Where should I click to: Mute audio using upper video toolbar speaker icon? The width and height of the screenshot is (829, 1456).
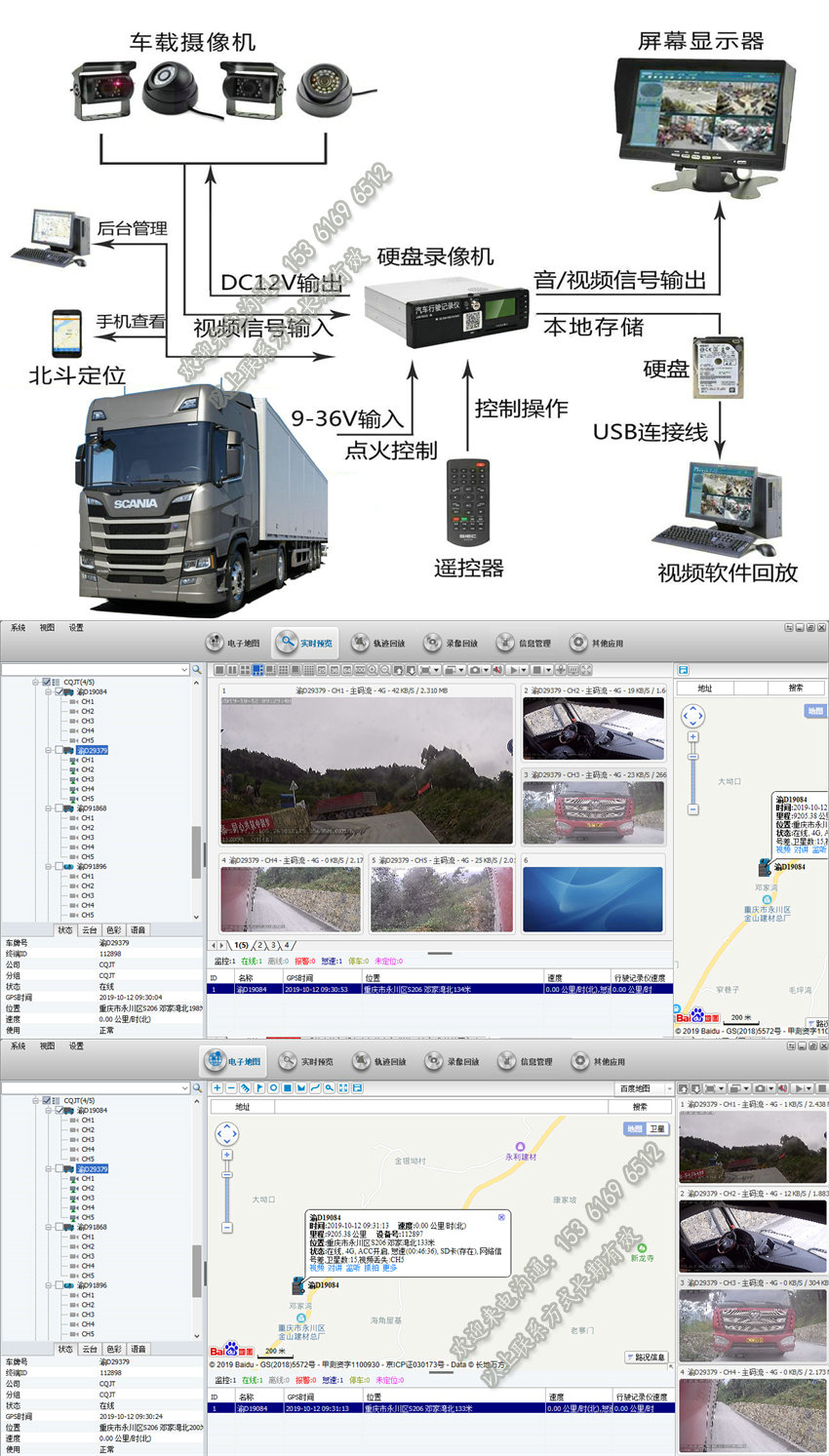pyautogui.click(x=497, y=670)
